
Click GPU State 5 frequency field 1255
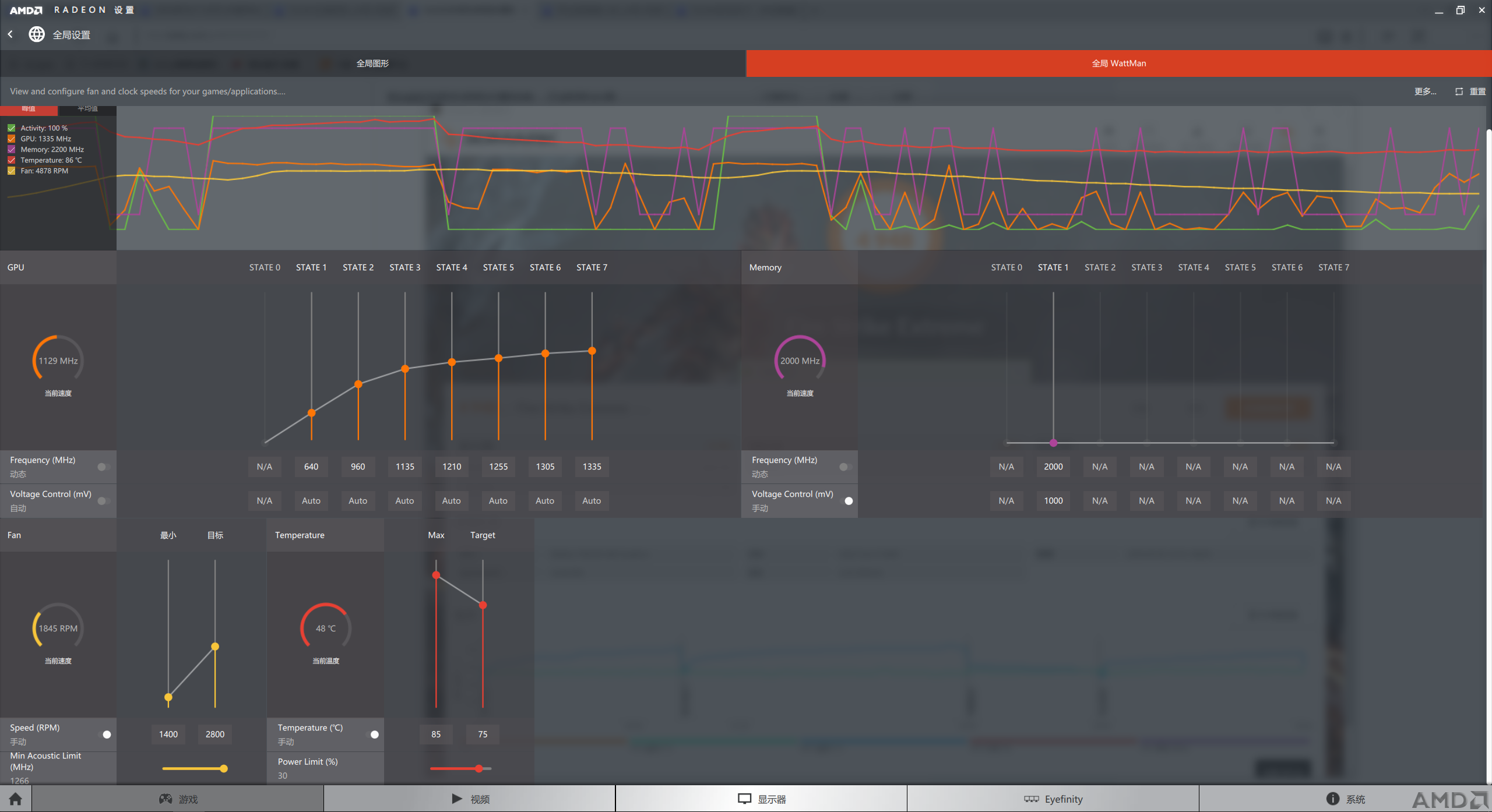tap(498, 467)
